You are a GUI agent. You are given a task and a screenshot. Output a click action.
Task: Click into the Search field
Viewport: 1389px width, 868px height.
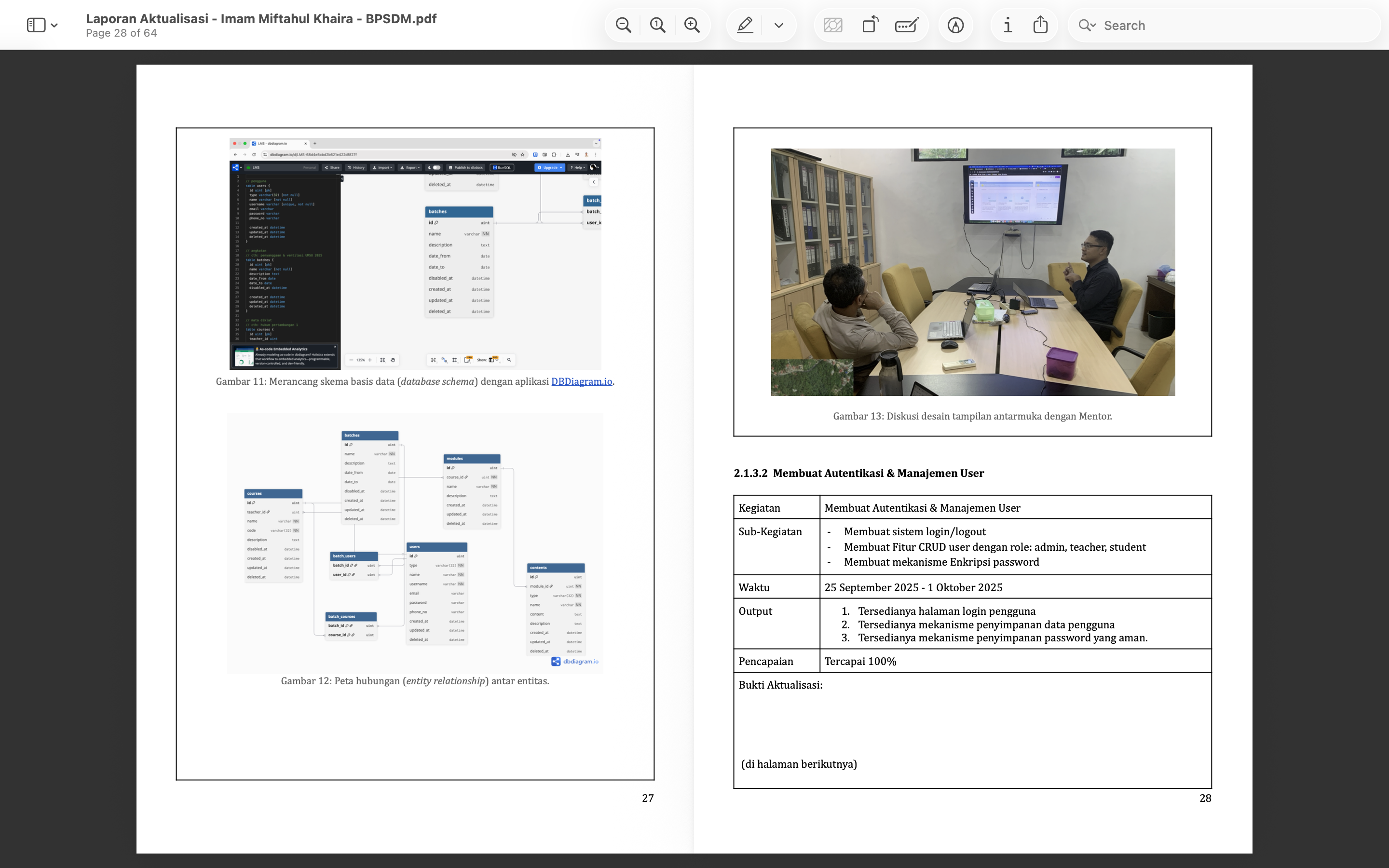coord(1234,25)
